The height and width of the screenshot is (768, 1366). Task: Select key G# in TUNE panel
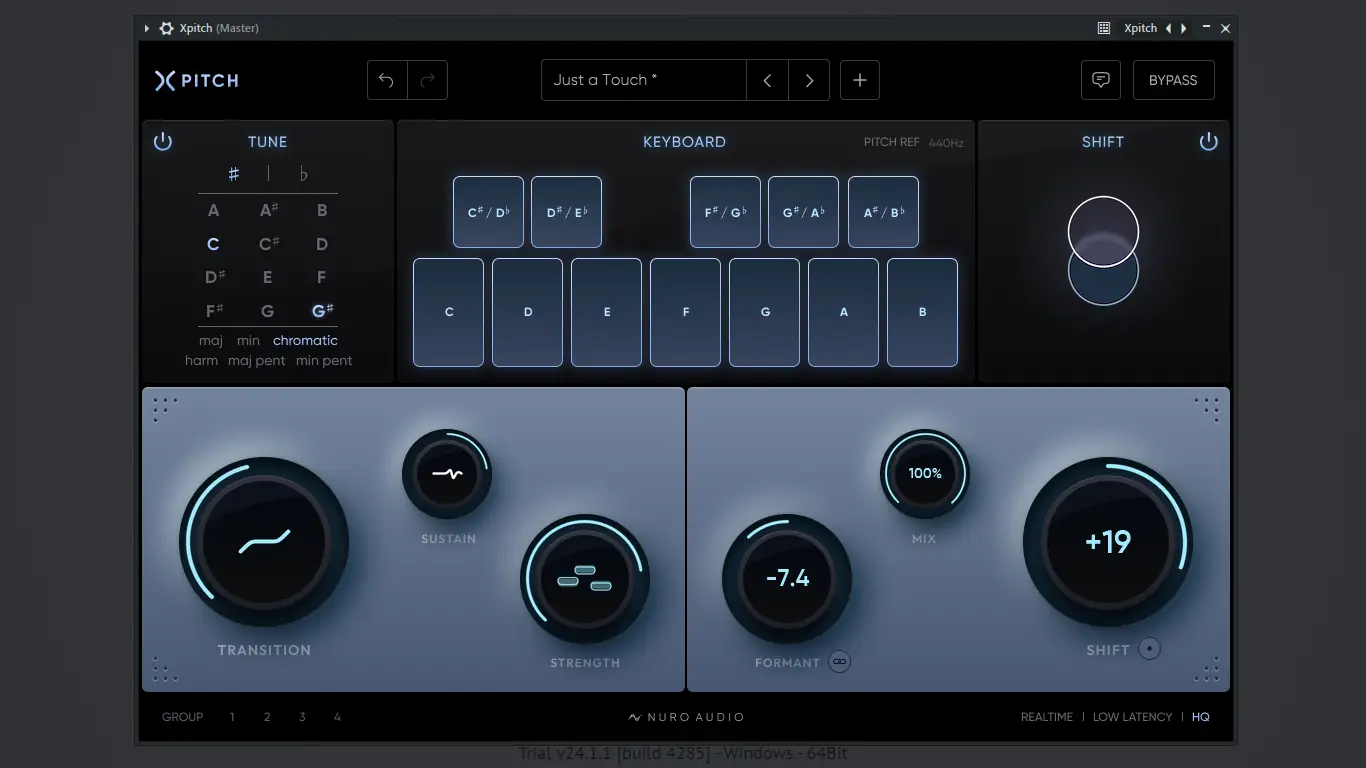322,311
